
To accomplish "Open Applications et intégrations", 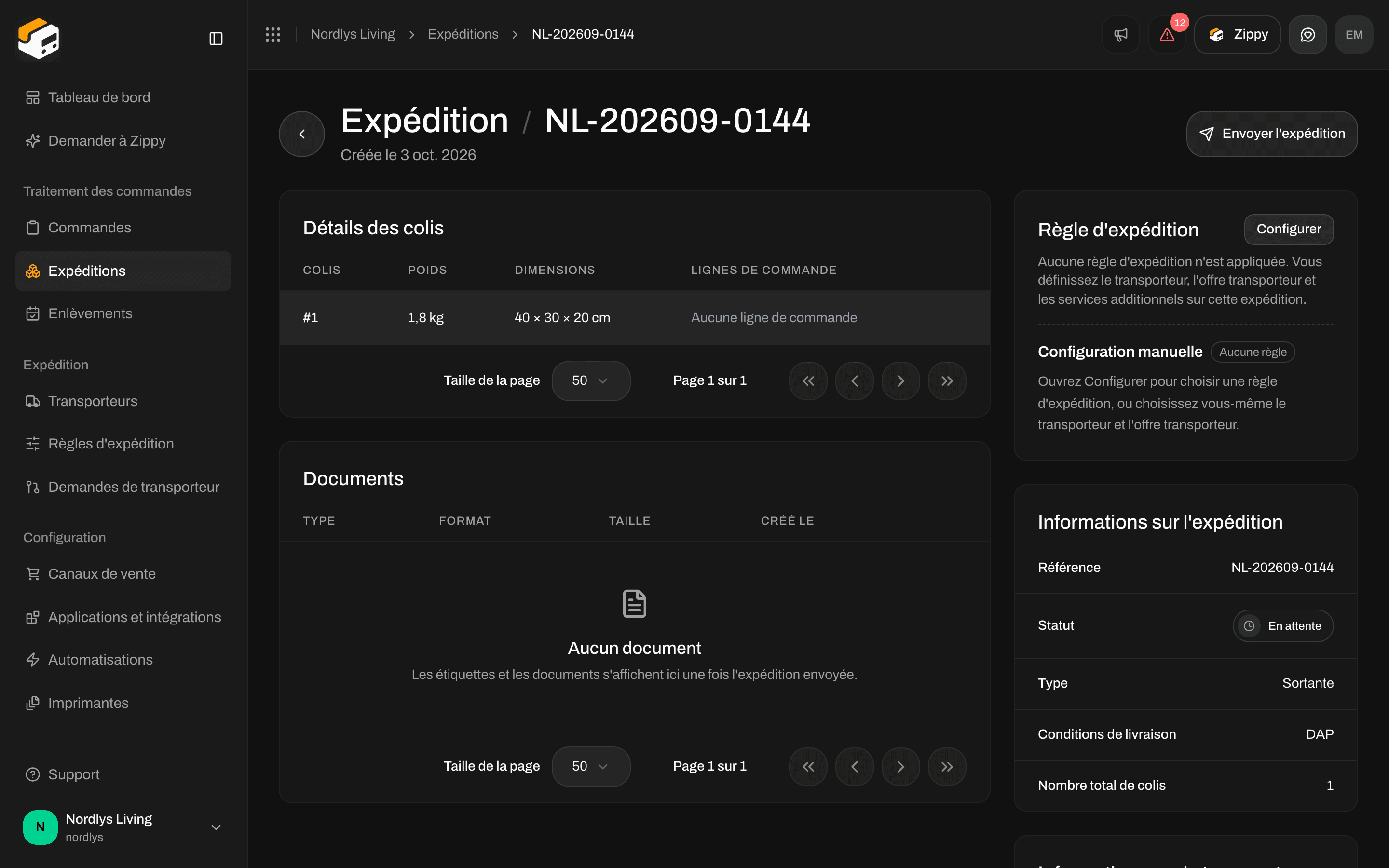I will coord(123,617).
